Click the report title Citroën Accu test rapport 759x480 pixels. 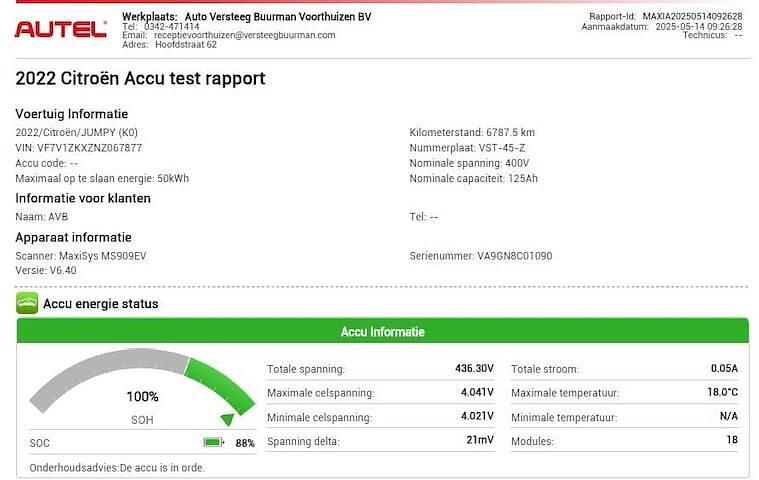tap(141, 78)
